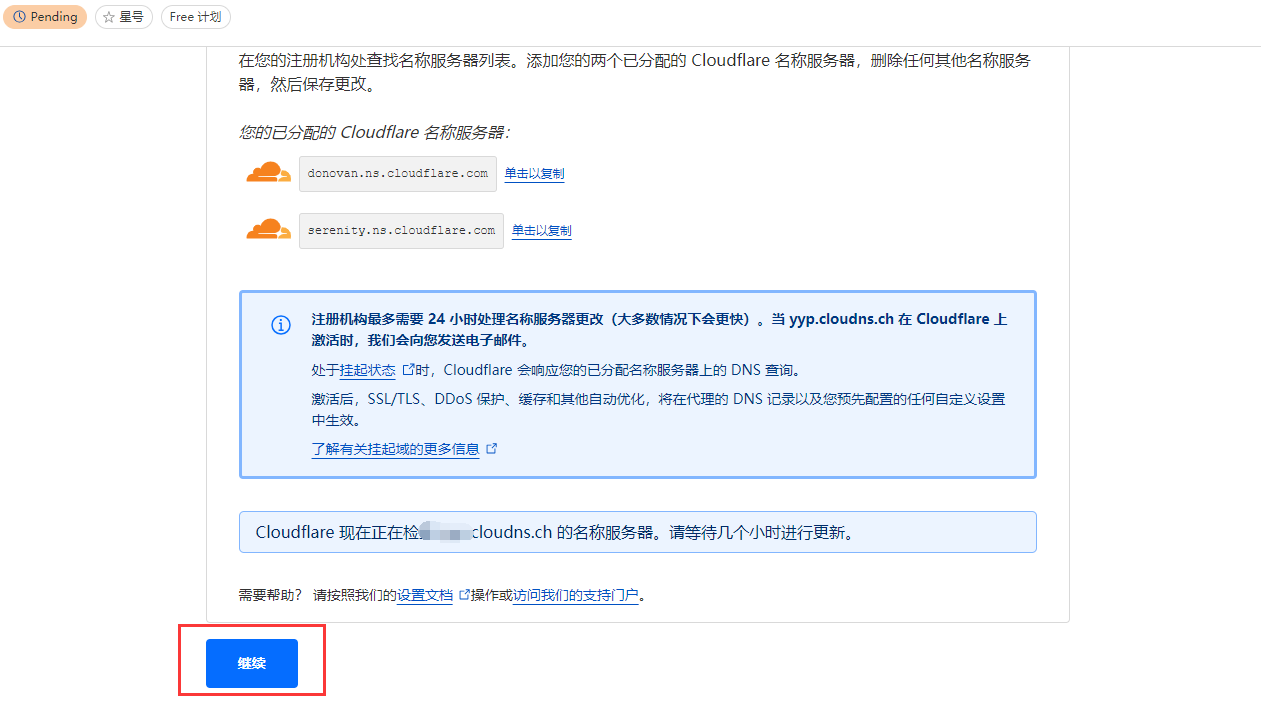Open the Free 计划 plan badge

click(x=196, y=17)
